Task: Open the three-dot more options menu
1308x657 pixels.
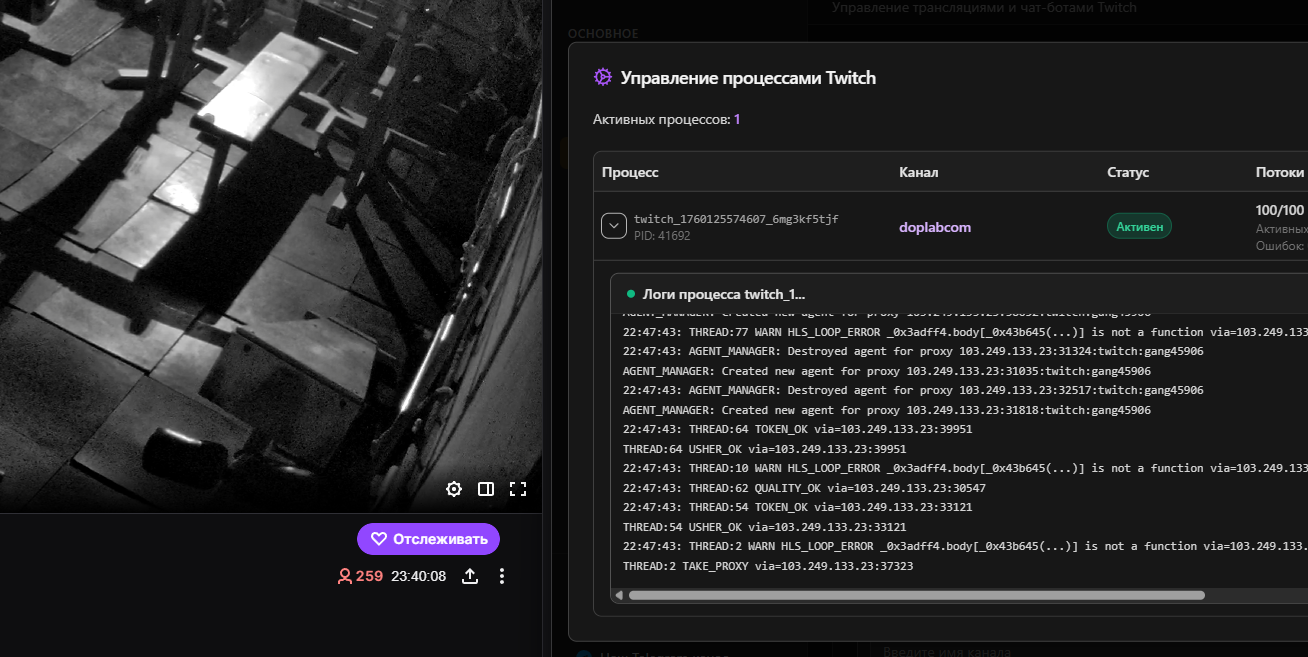Action: (502, 576)
